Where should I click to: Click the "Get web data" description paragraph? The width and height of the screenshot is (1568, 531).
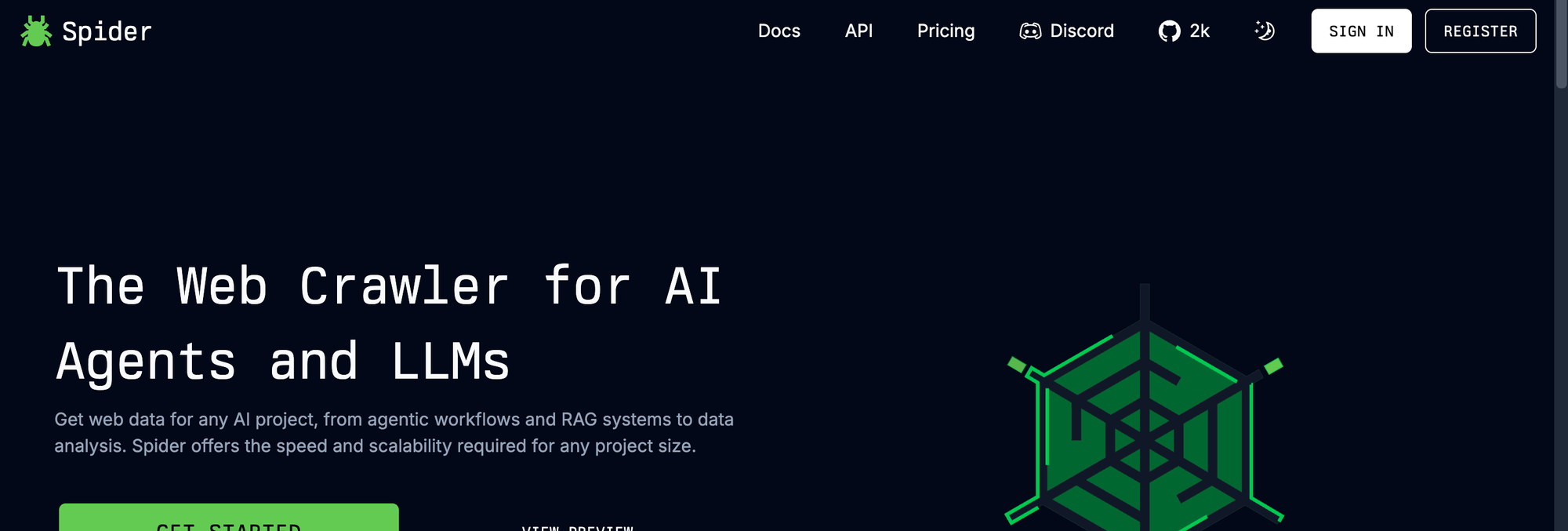pyautogui.click(x=394, y=432)
